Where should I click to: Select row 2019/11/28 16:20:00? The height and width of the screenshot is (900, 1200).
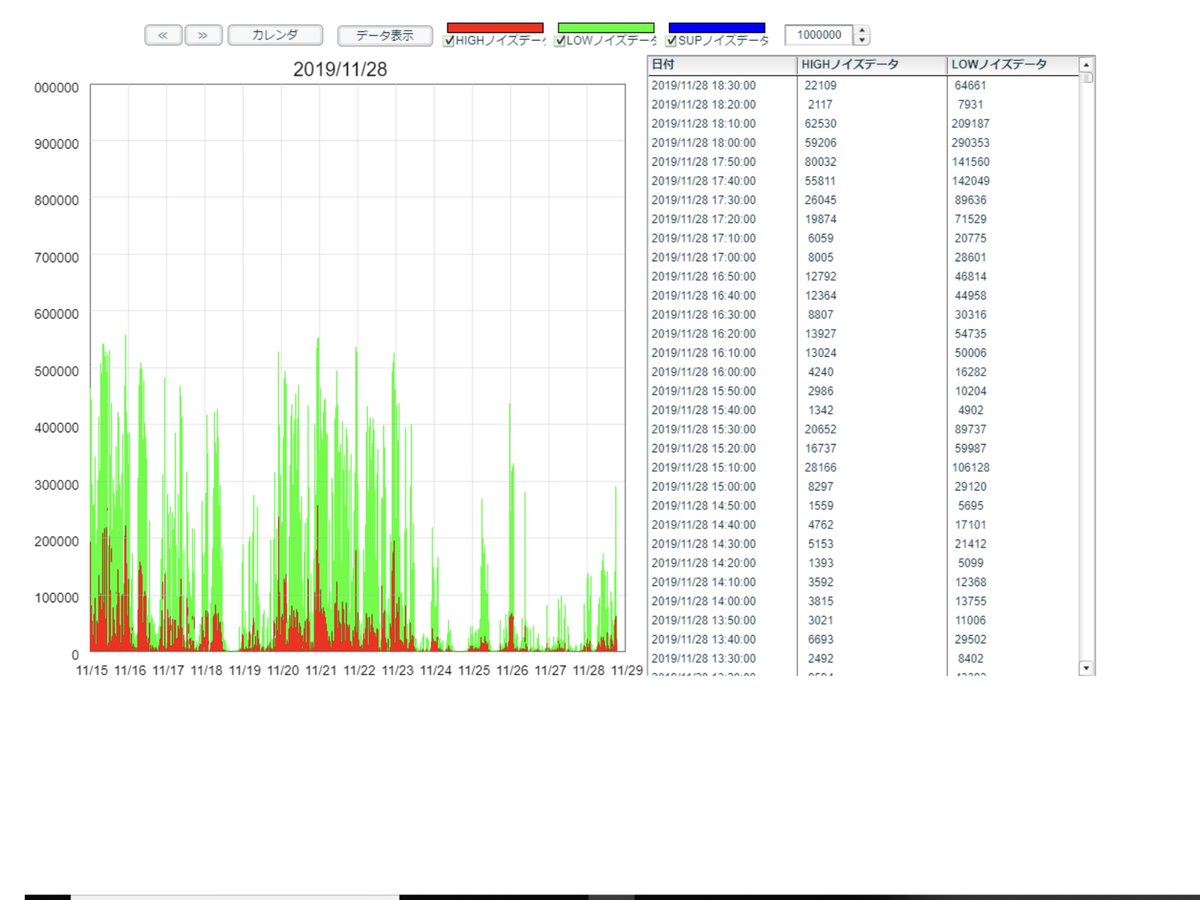pos(863,333)
